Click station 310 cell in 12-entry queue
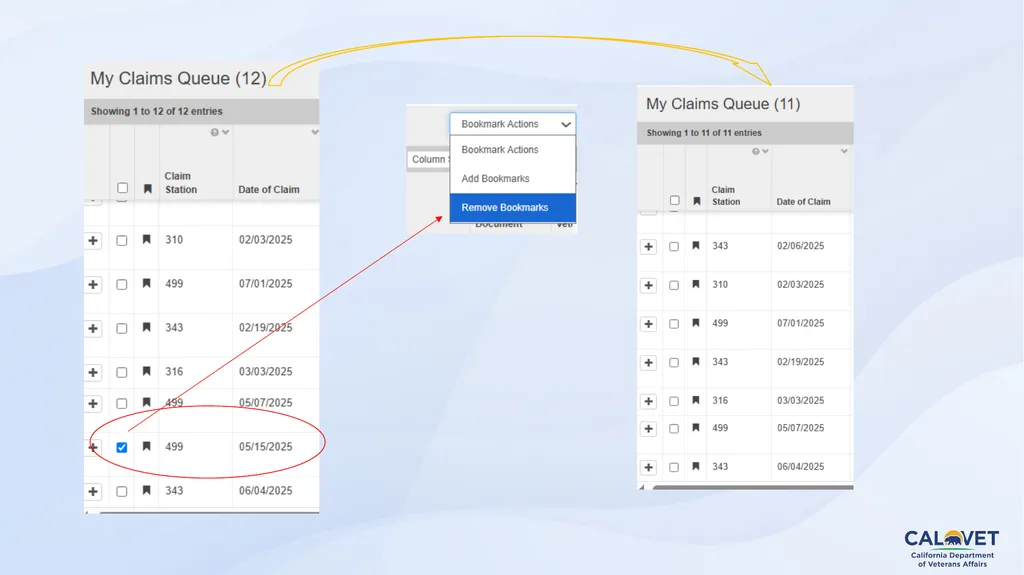Viewport: 1024px width, 575px height. coord(174,240)
